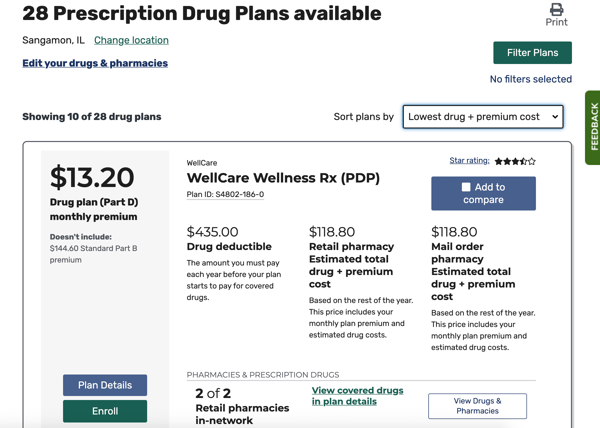Image resolution: width=600 pixels, height=428 pixels.
Task: Click the Plan ID S4802-186-0 text
Action: point(225,195)
